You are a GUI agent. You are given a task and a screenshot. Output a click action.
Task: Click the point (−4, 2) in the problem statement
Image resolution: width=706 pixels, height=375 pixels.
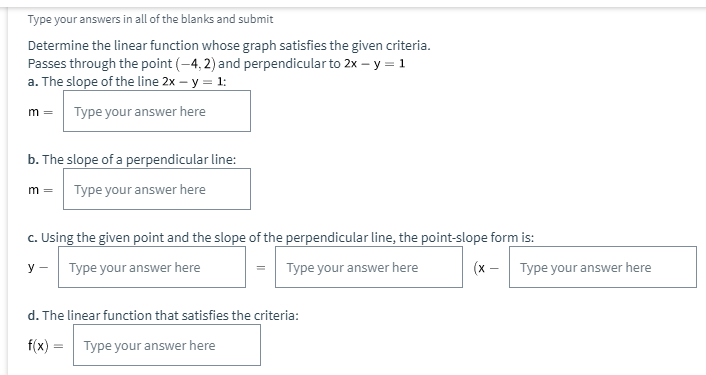[x=195, y=64]
